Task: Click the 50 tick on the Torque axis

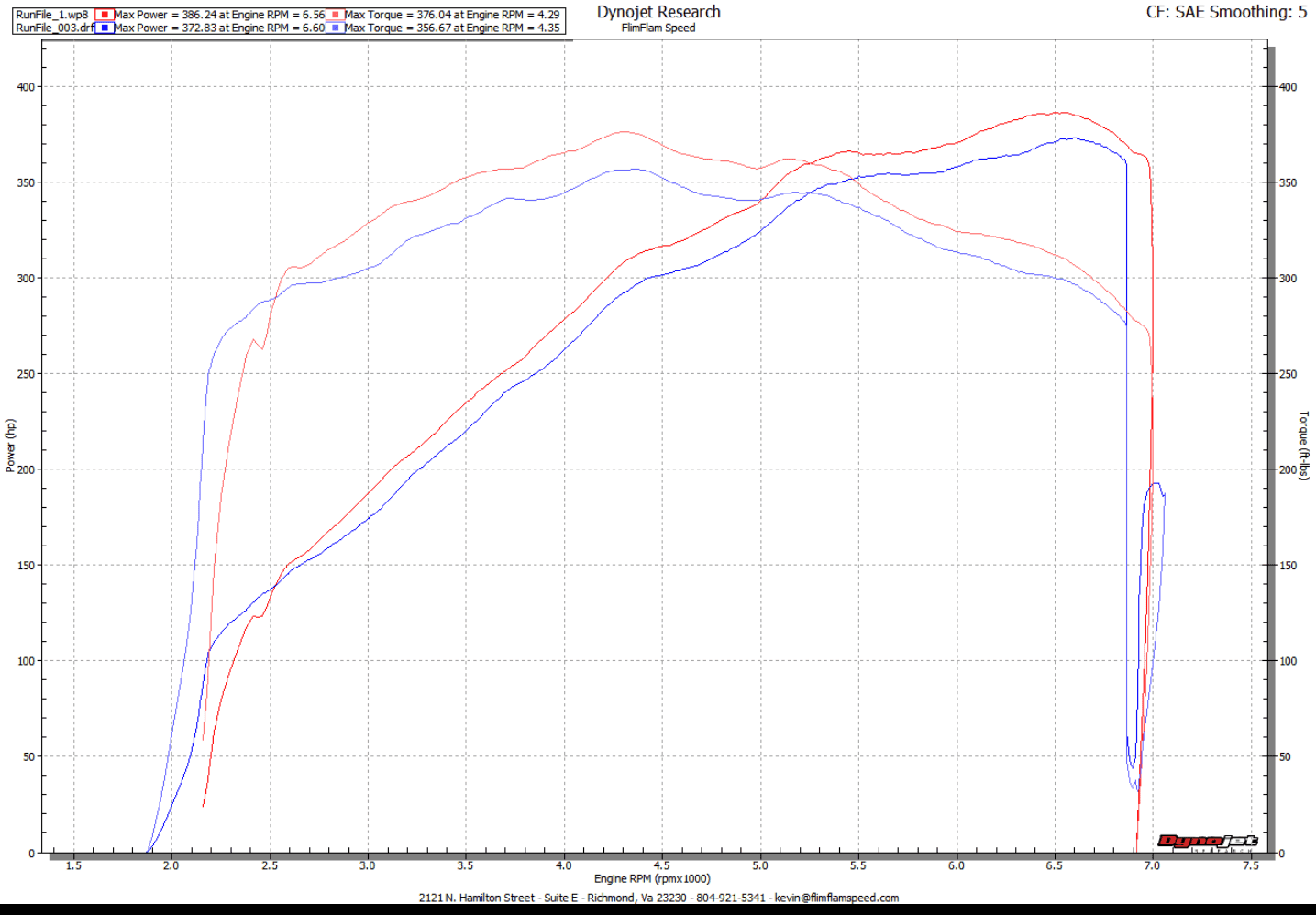Action: (1285, 756)
